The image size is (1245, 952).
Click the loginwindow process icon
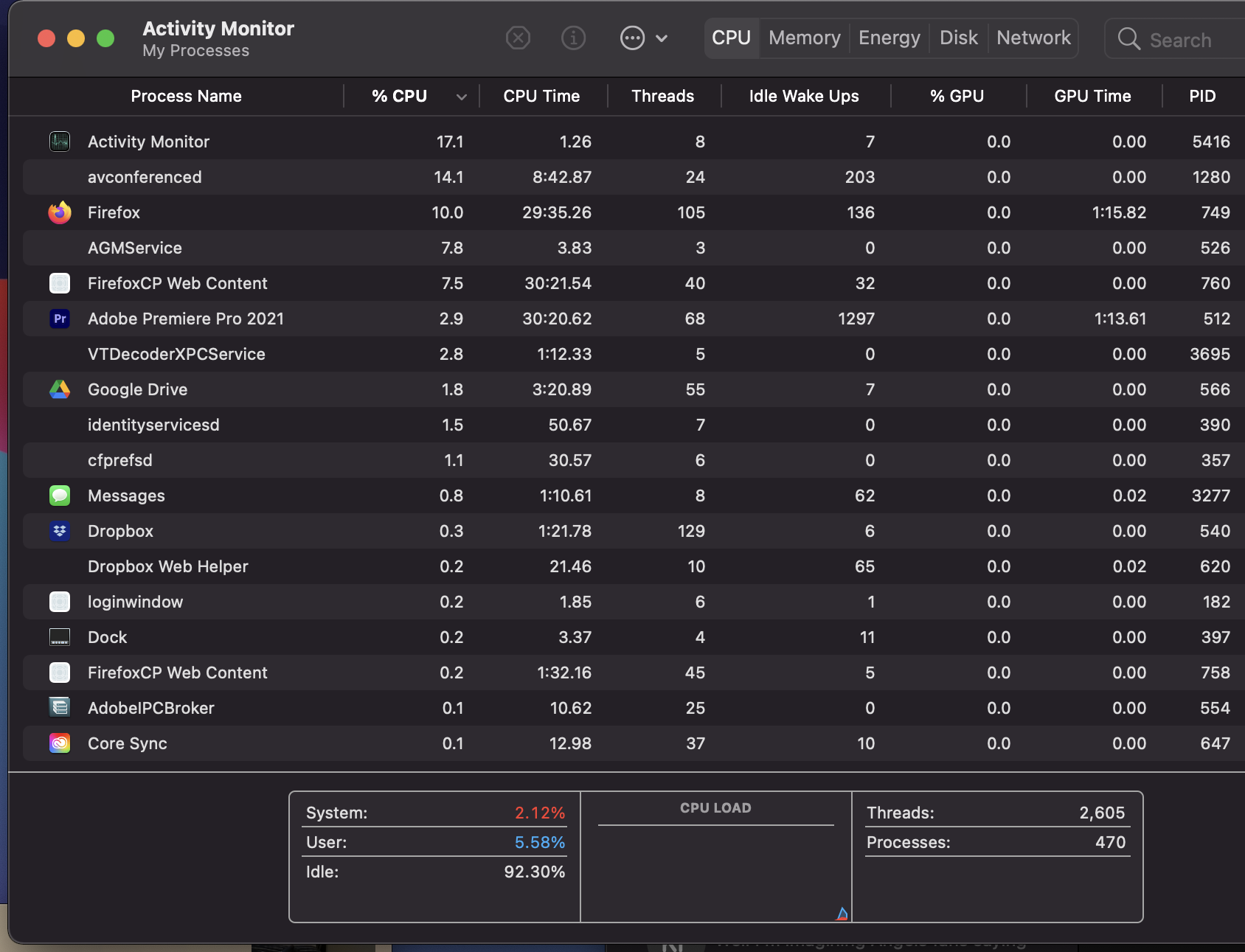pos(60,602)
